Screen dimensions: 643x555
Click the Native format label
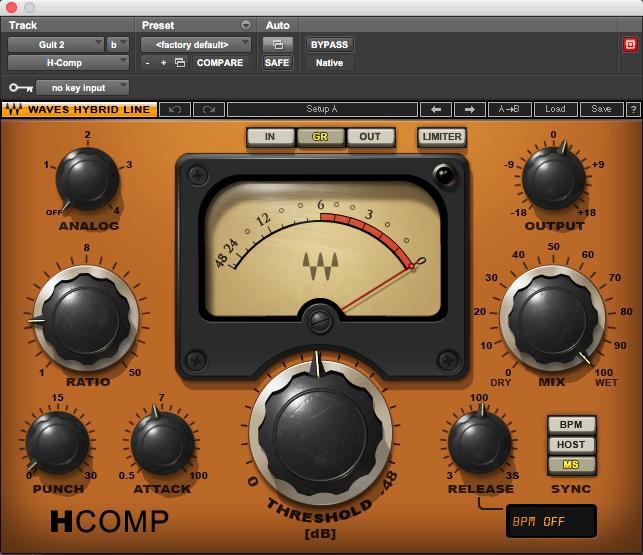(x=329, y=63)
